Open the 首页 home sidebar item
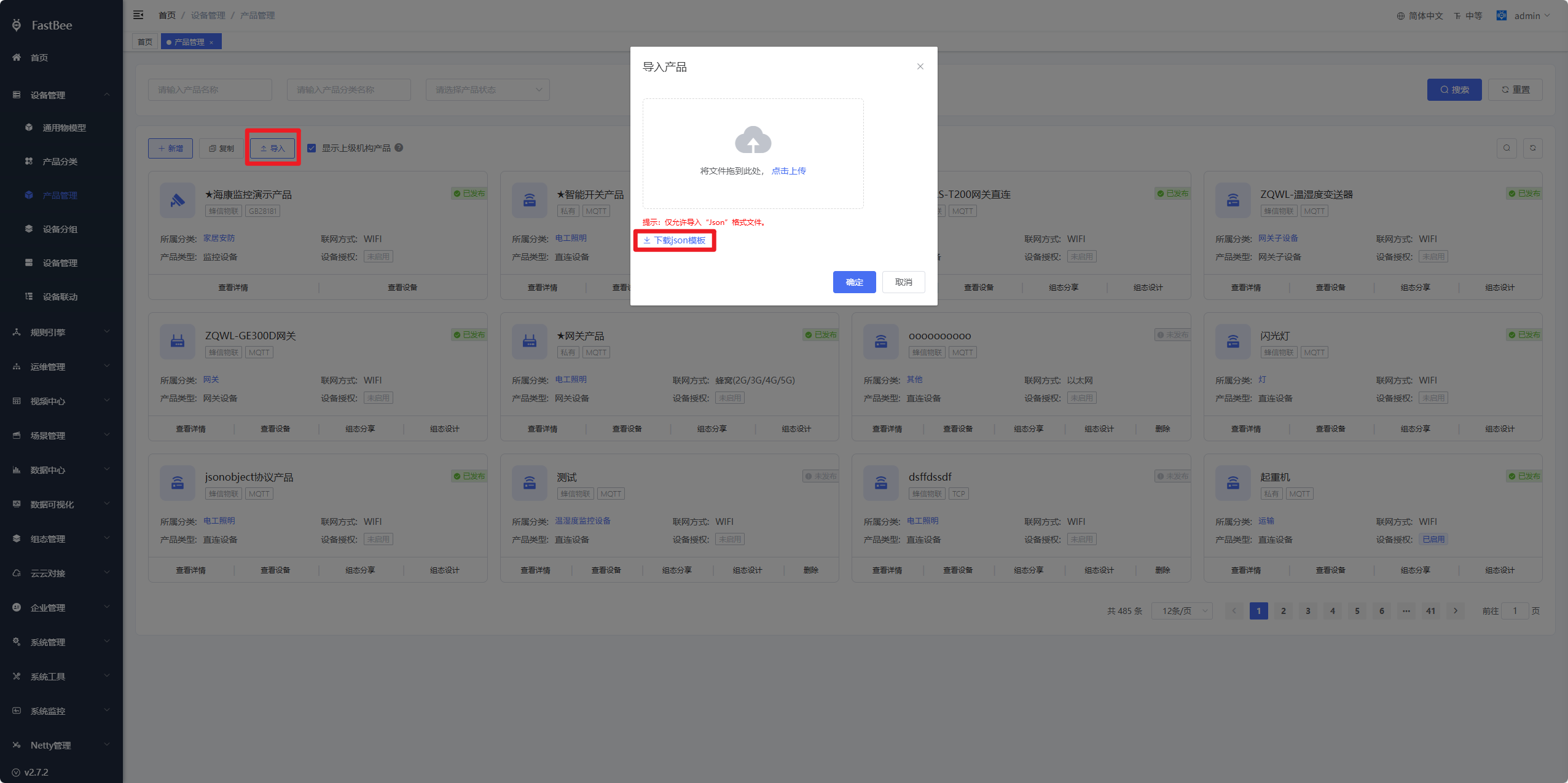 tap(39, 58)
